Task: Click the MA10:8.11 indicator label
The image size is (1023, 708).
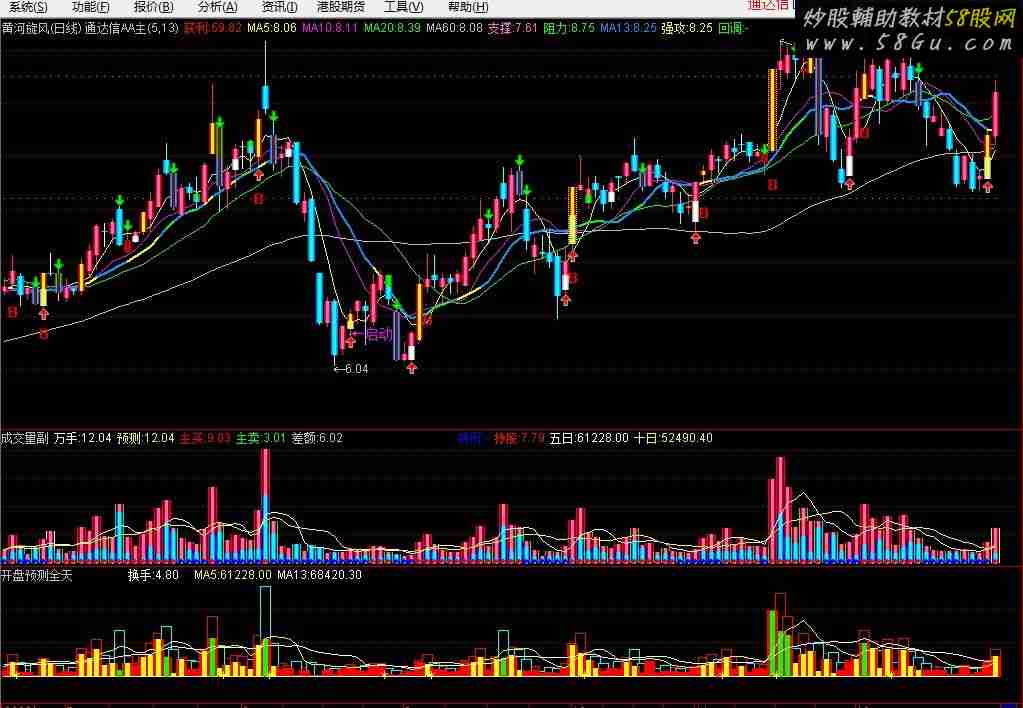Action: [x=329, y=28]
